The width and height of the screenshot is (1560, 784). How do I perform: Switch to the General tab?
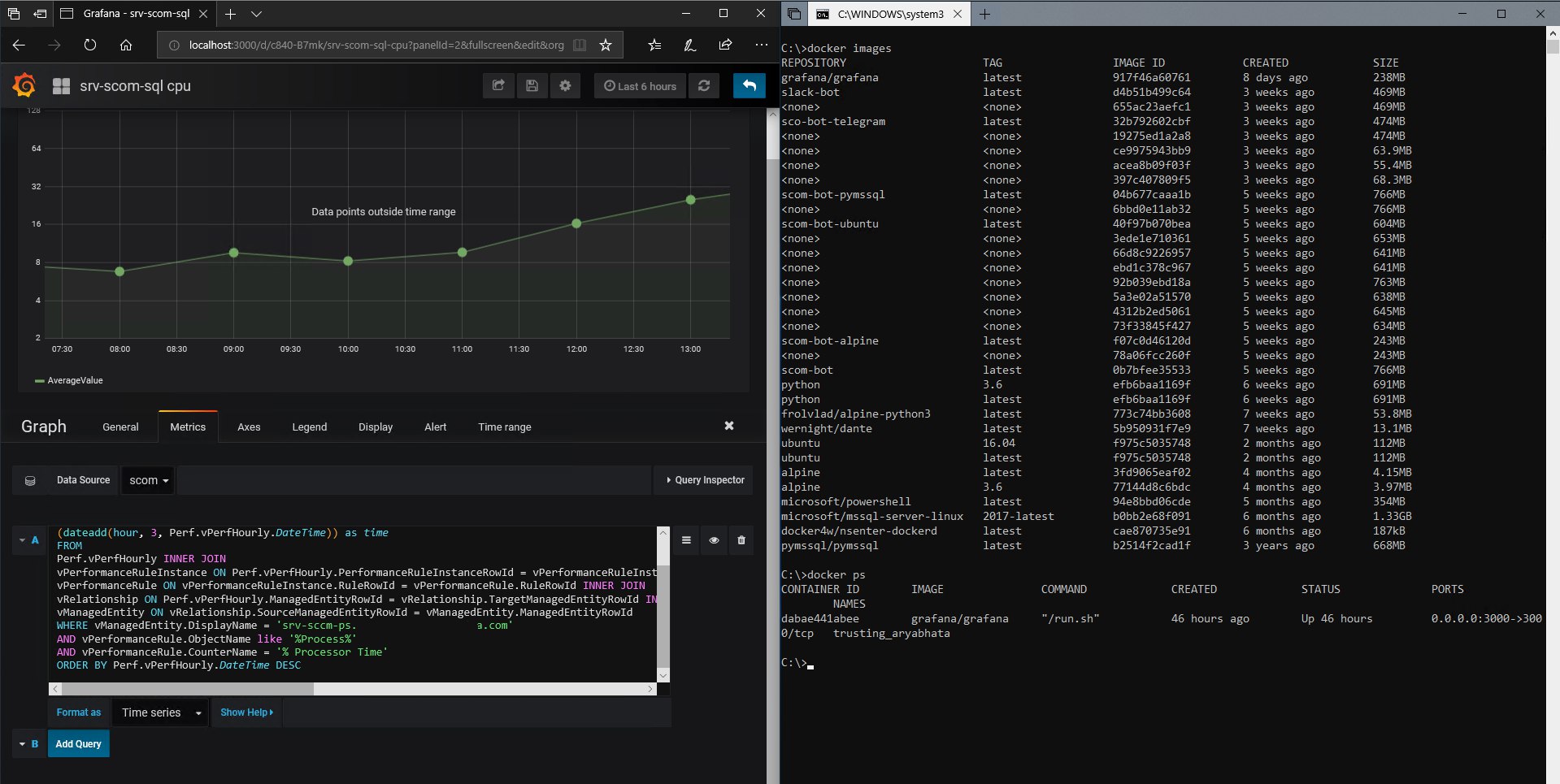[x=120, y=427]
